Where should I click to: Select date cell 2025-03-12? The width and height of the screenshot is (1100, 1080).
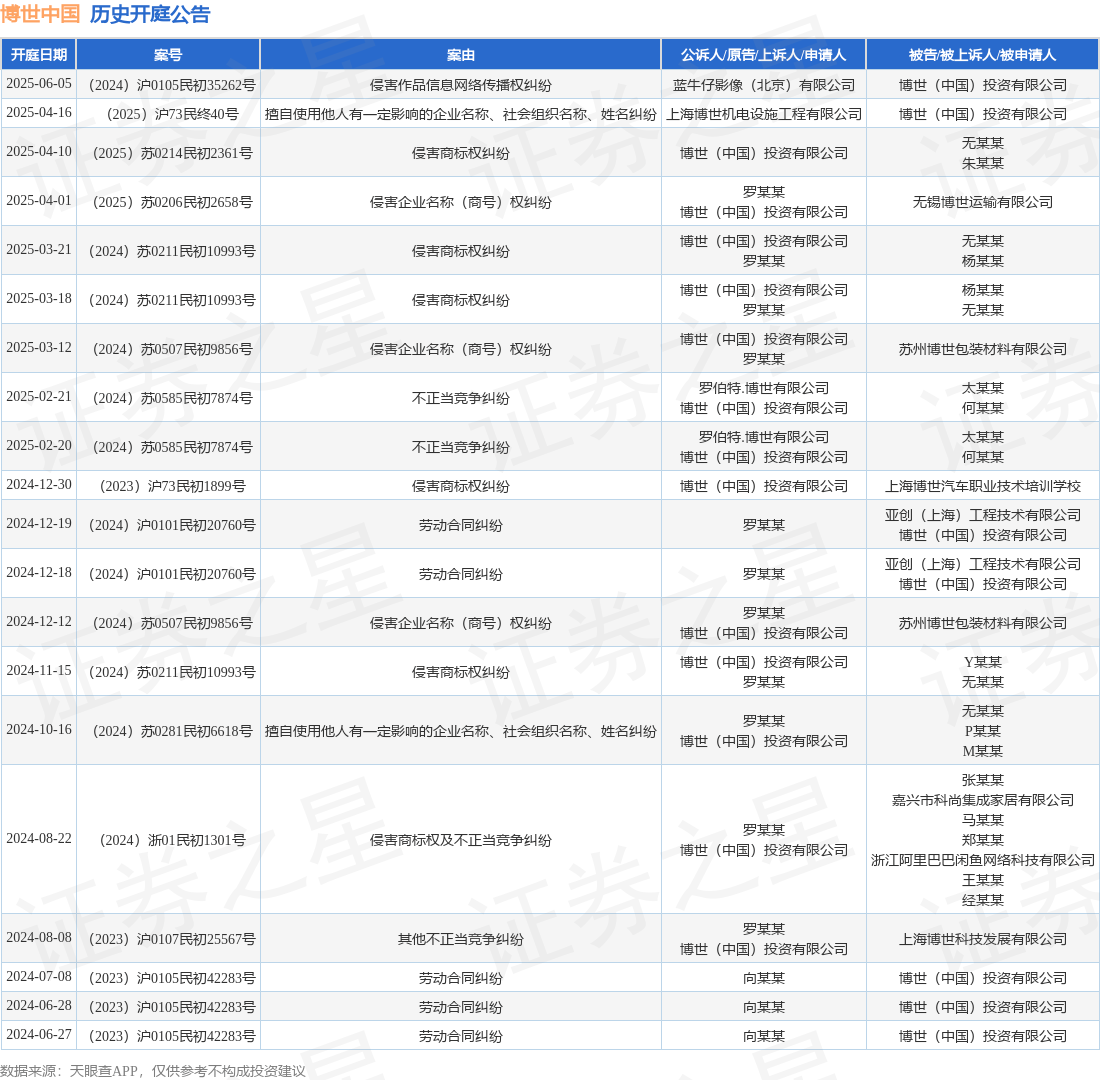pos(39,348)
